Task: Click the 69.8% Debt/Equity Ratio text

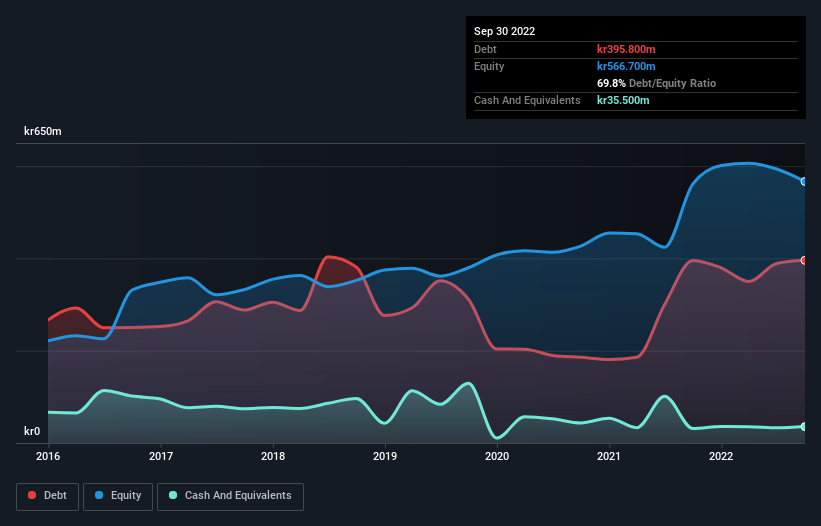Action: point(656,83)
